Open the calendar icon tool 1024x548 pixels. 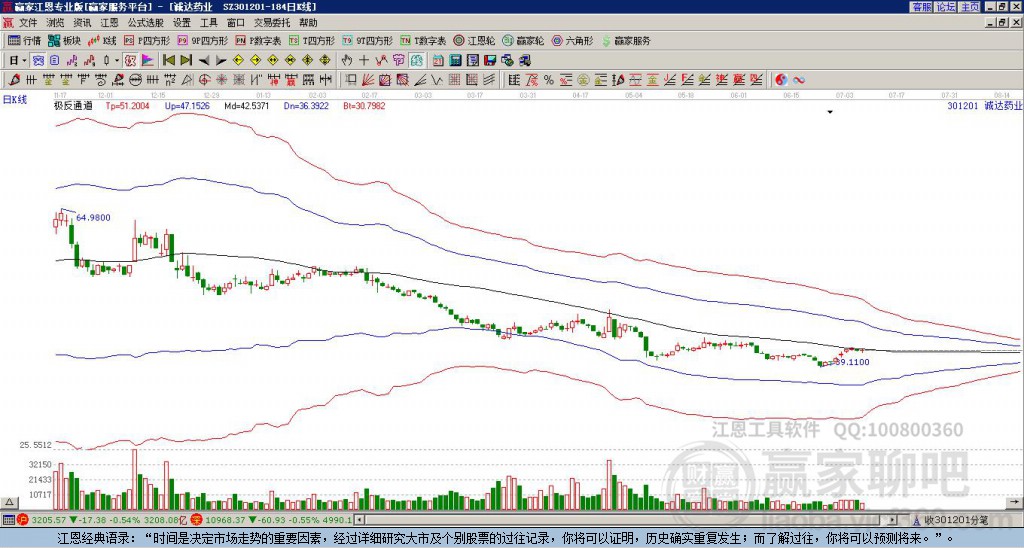438,61
